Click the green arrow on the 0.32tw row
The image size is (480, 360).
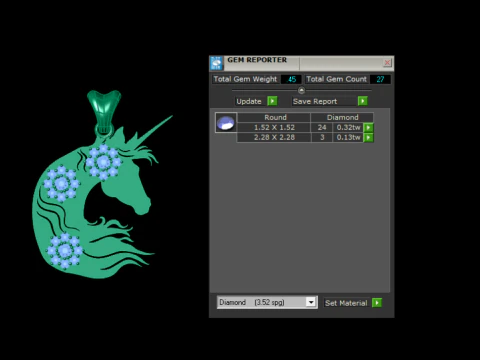click(x=368, y=127)
